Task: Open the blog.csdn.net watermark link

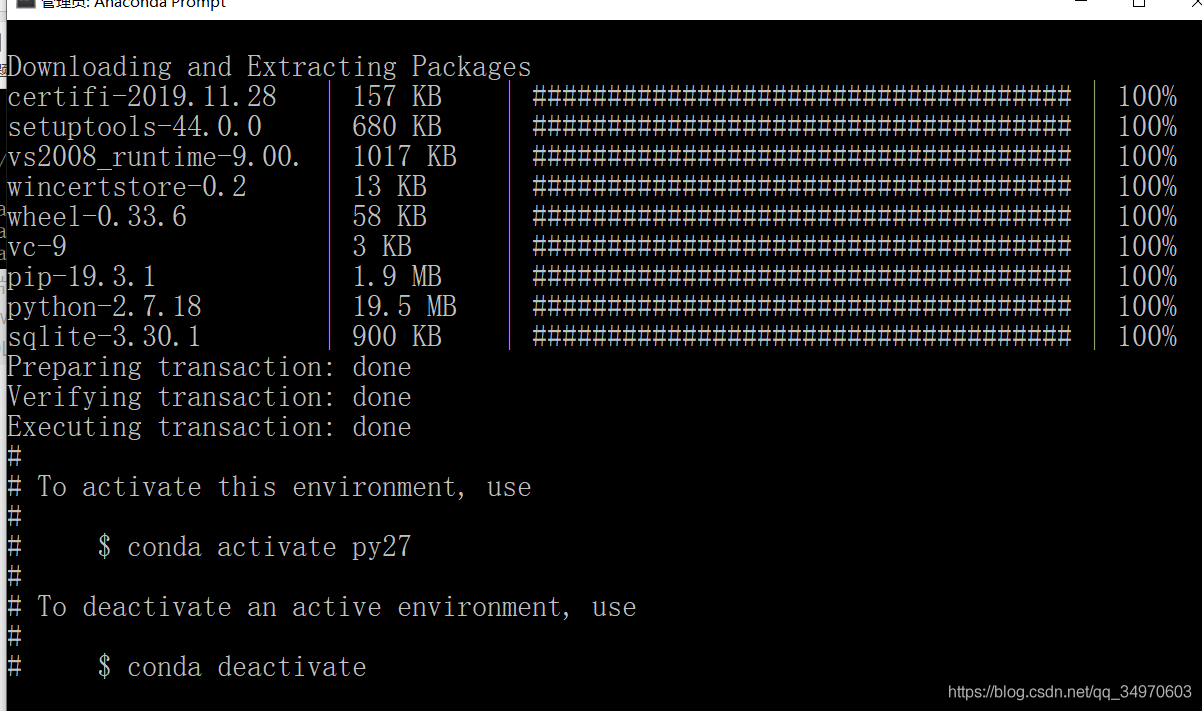Action: tap(1070, 692)
